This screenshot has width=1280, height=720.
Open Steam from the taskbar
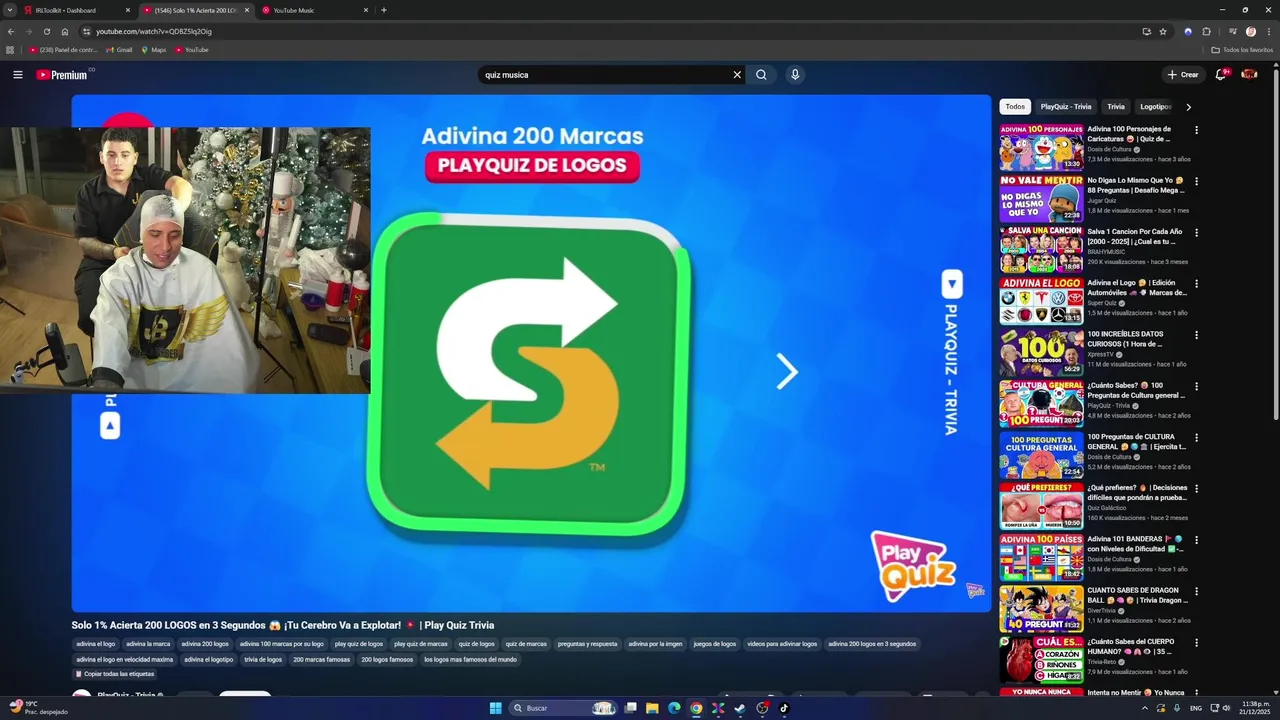740,708
